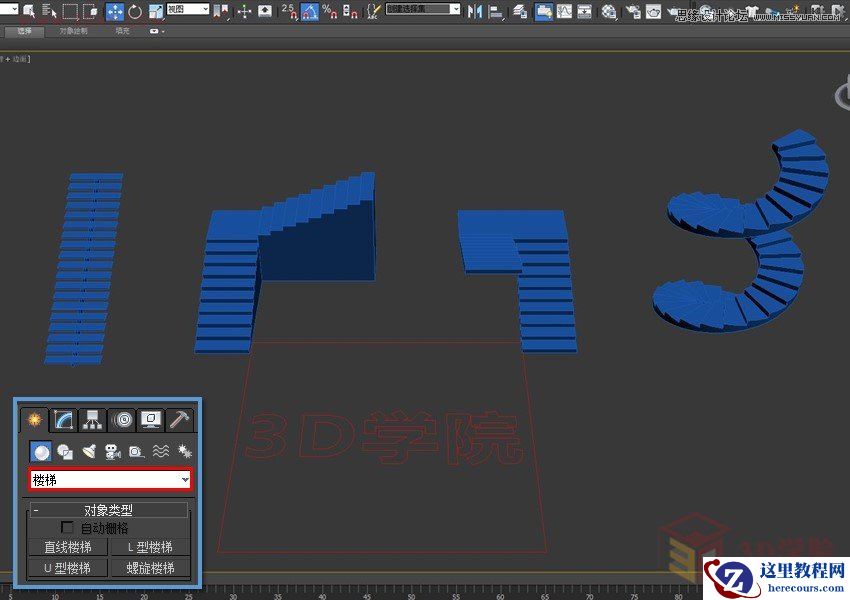Open the 楼梯 object category dropdown
The height and width of the screenshot is (600, 850).
click(186, 479)
